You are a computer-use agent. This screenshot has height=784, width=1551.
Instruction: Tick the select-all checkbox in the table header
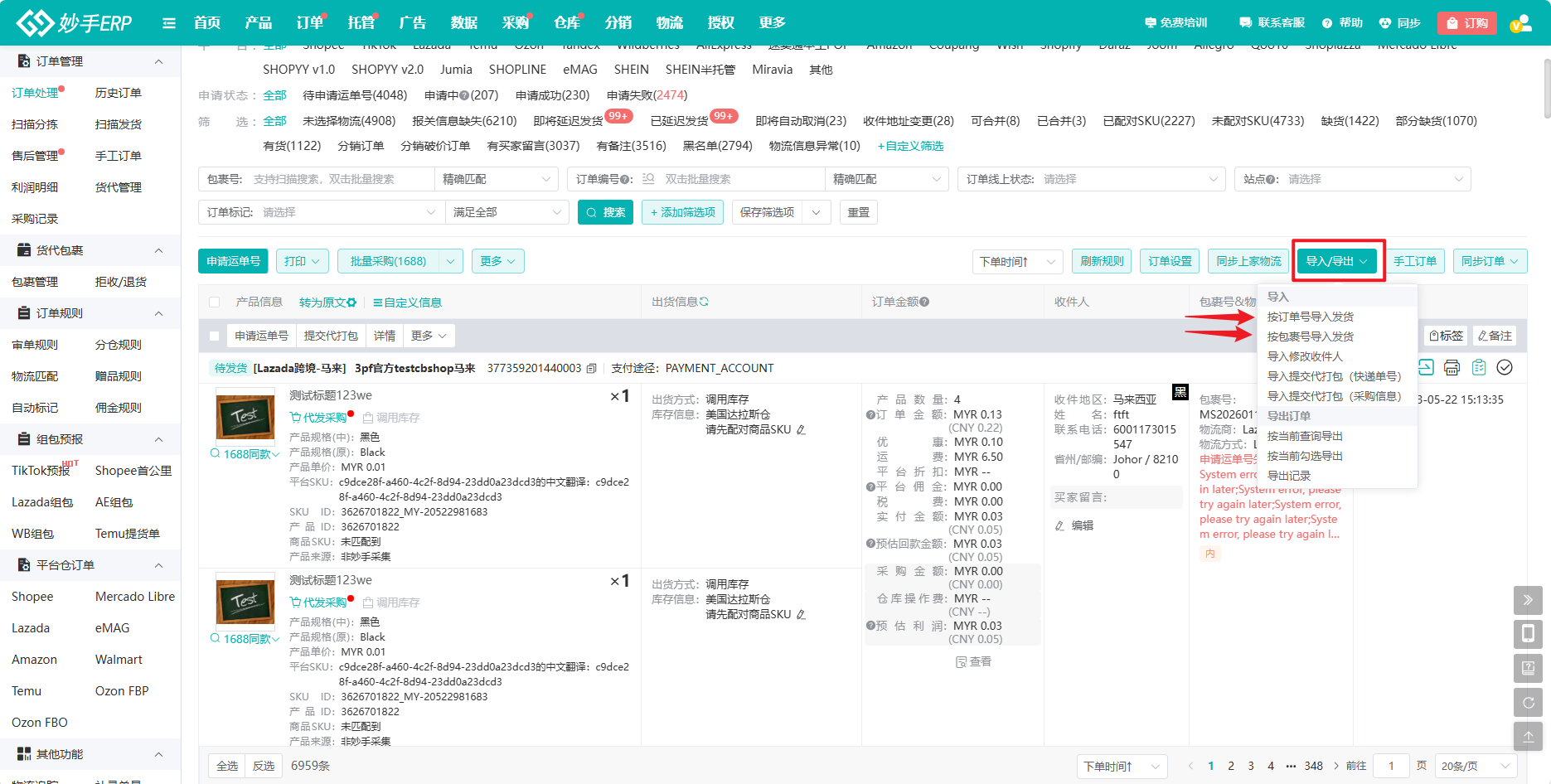[215, 302]
